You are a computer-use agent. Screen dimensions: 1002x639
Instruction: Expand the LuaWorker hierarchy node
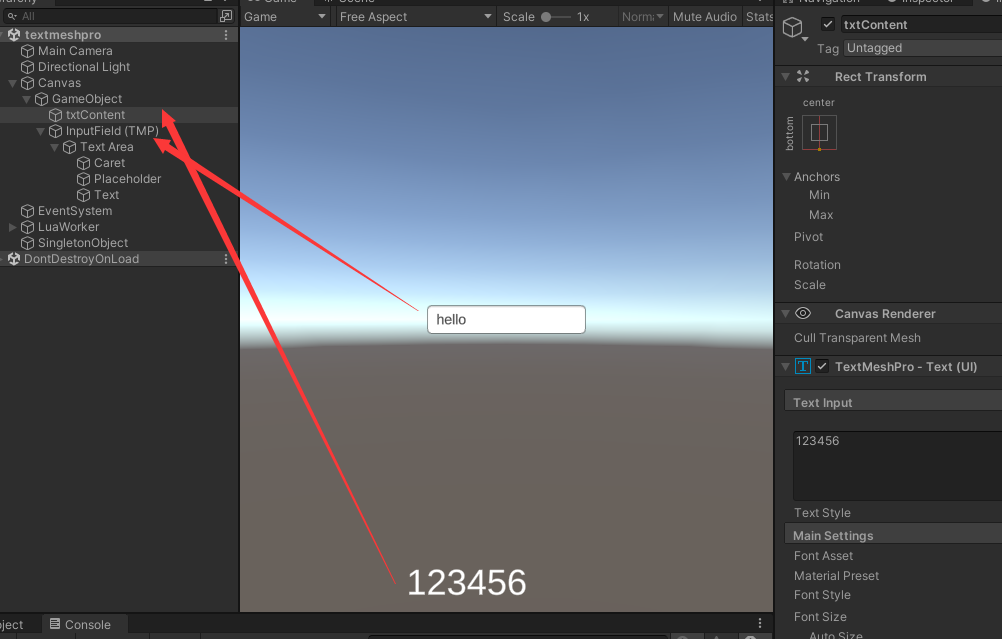pos(13,227)
